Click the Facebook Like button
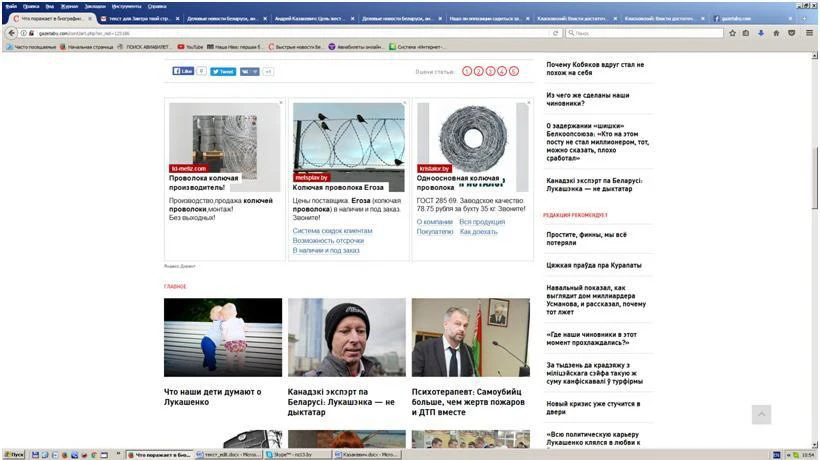Viewport: 820px width, 460px height. (x=183, y=71)
